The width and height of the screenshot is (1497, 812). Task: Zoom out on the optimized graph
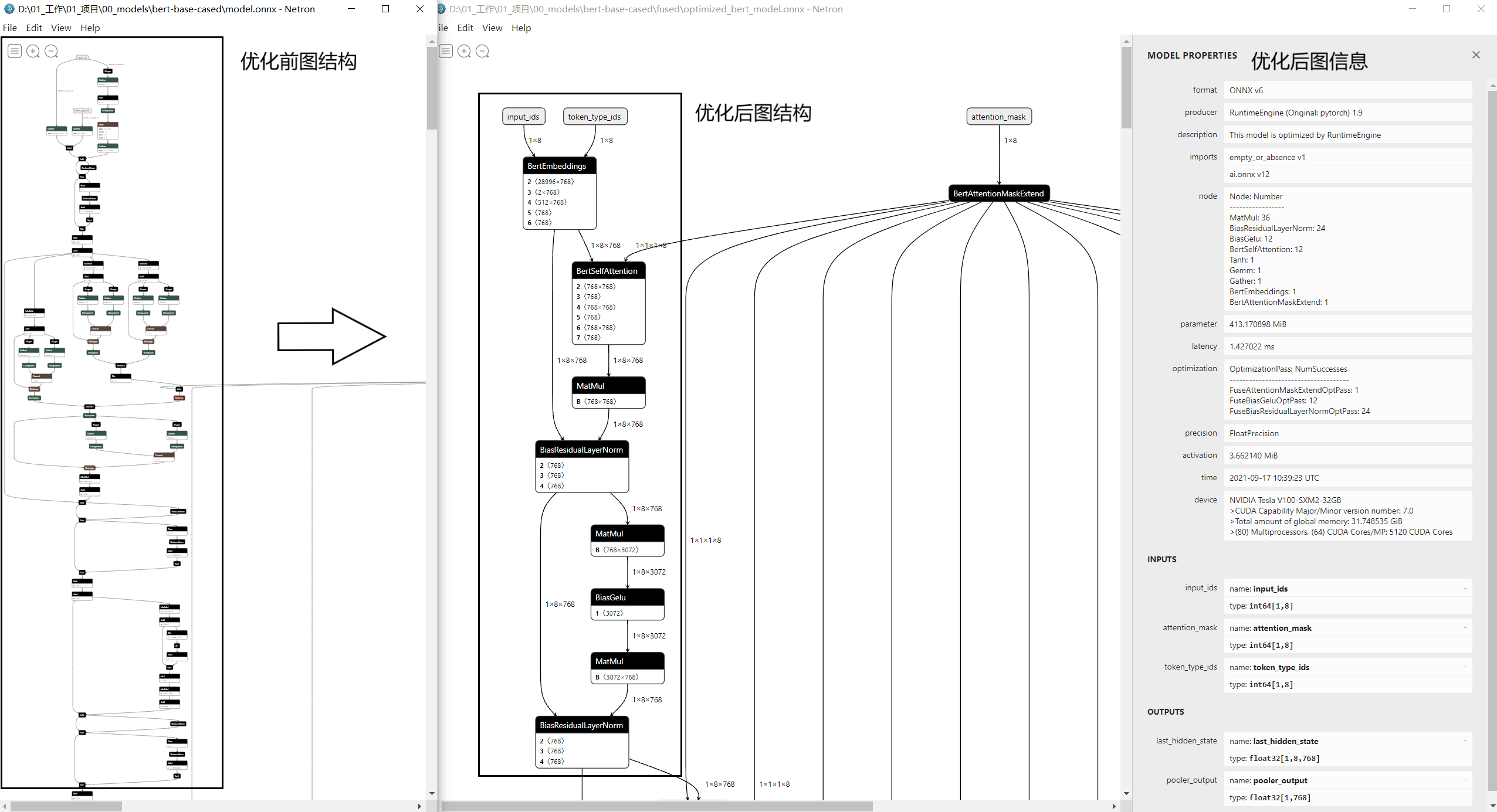[482, 51]
